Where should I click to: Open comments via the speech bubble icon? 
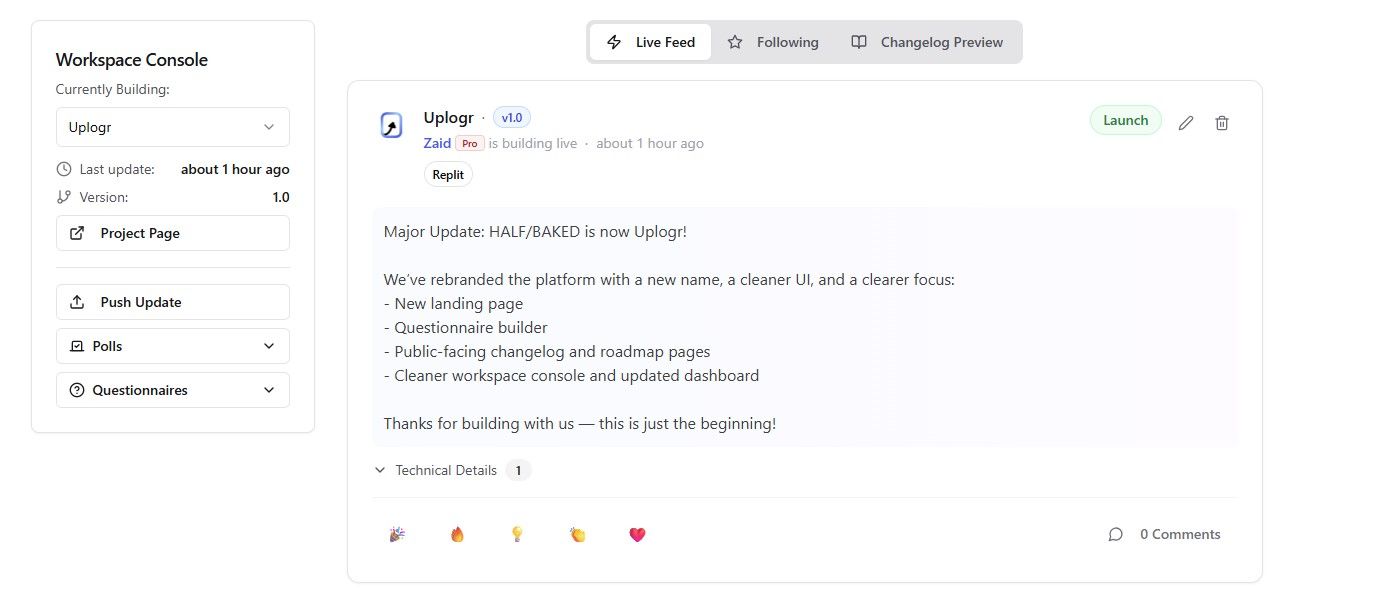(x=1116, y=534)
